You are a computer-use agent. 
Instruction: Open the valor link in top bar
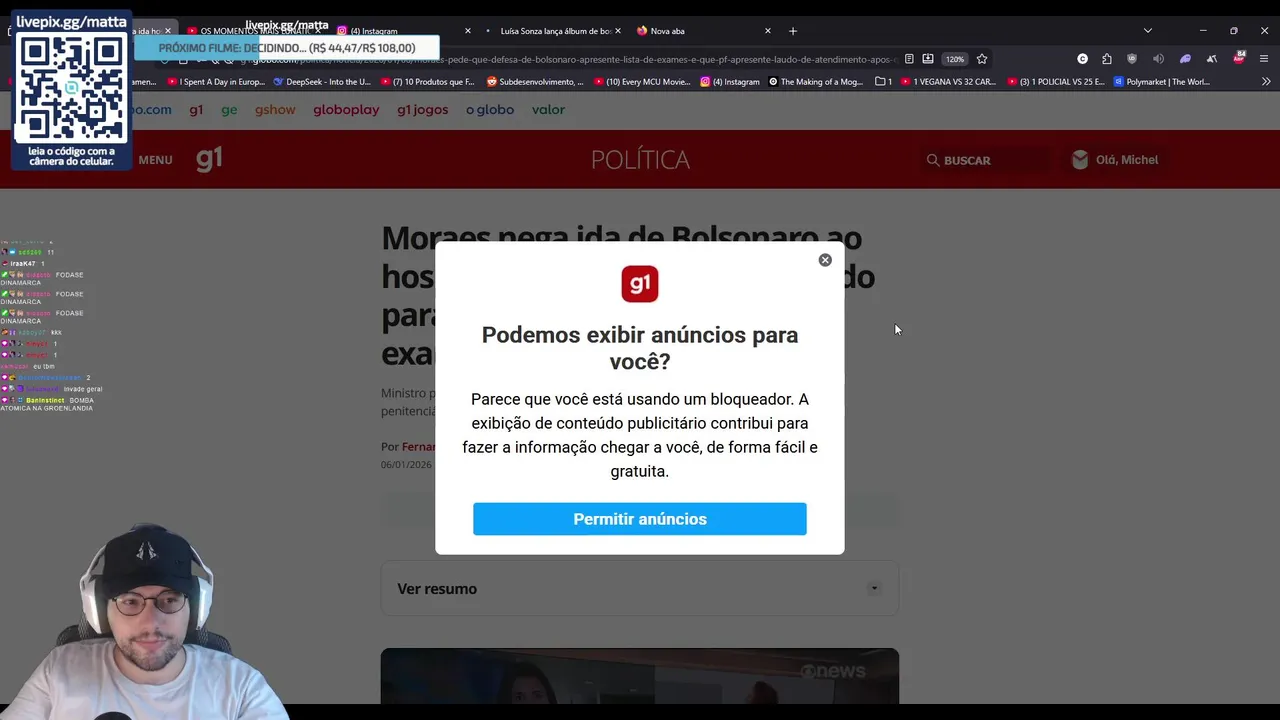pos(548,110)
